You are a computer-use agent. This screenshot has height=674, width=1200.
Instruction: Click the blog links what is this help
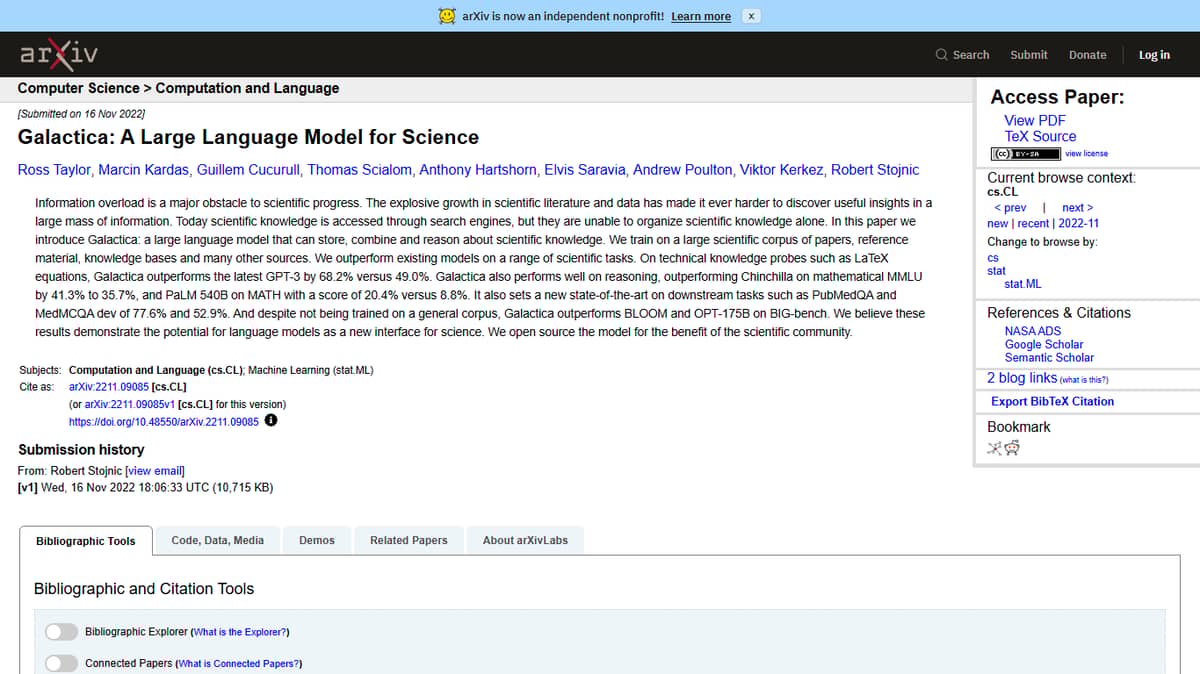click(x=1084, y=380)
